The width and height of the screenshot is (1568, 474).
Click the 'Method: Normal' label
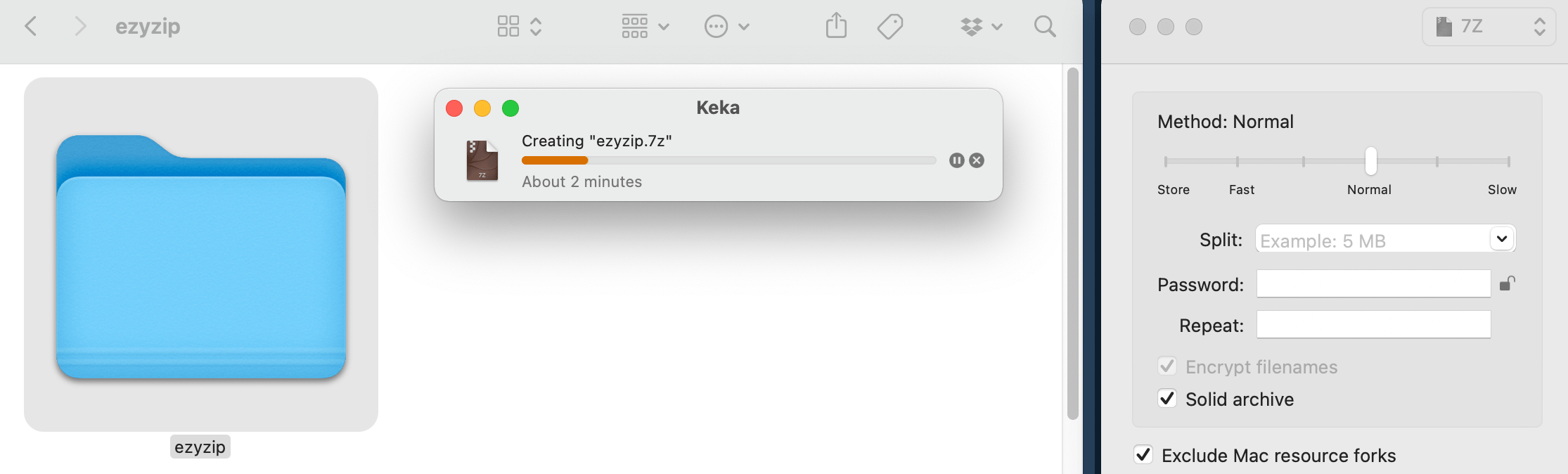point(1226,122)
